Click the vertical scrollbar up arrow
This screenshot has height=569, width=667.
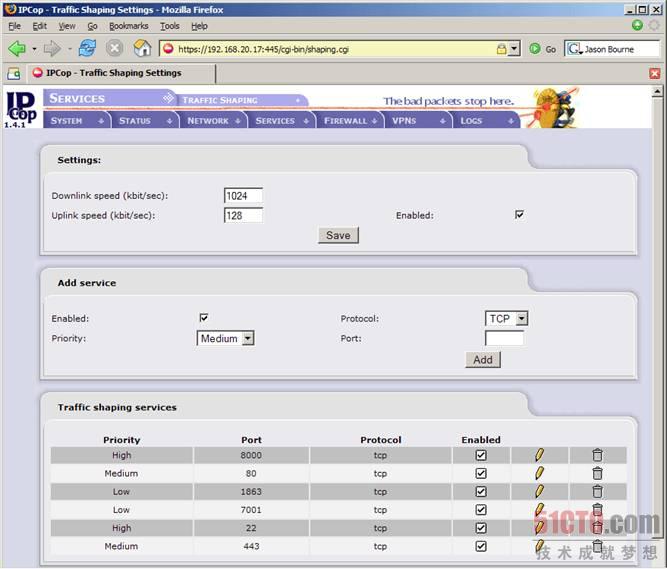(657, 91)
